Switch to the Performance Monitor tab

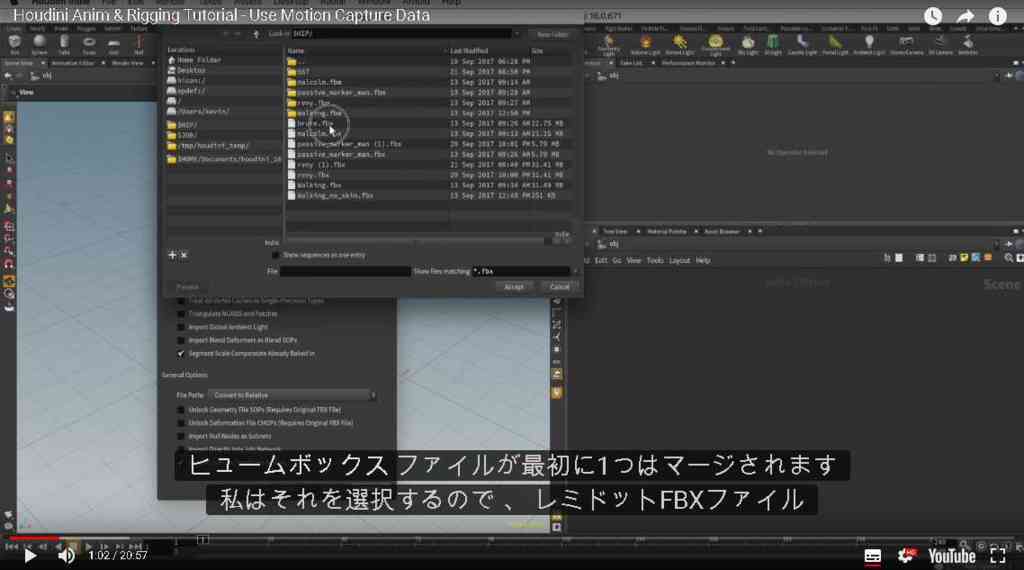[x=688, y=63]
